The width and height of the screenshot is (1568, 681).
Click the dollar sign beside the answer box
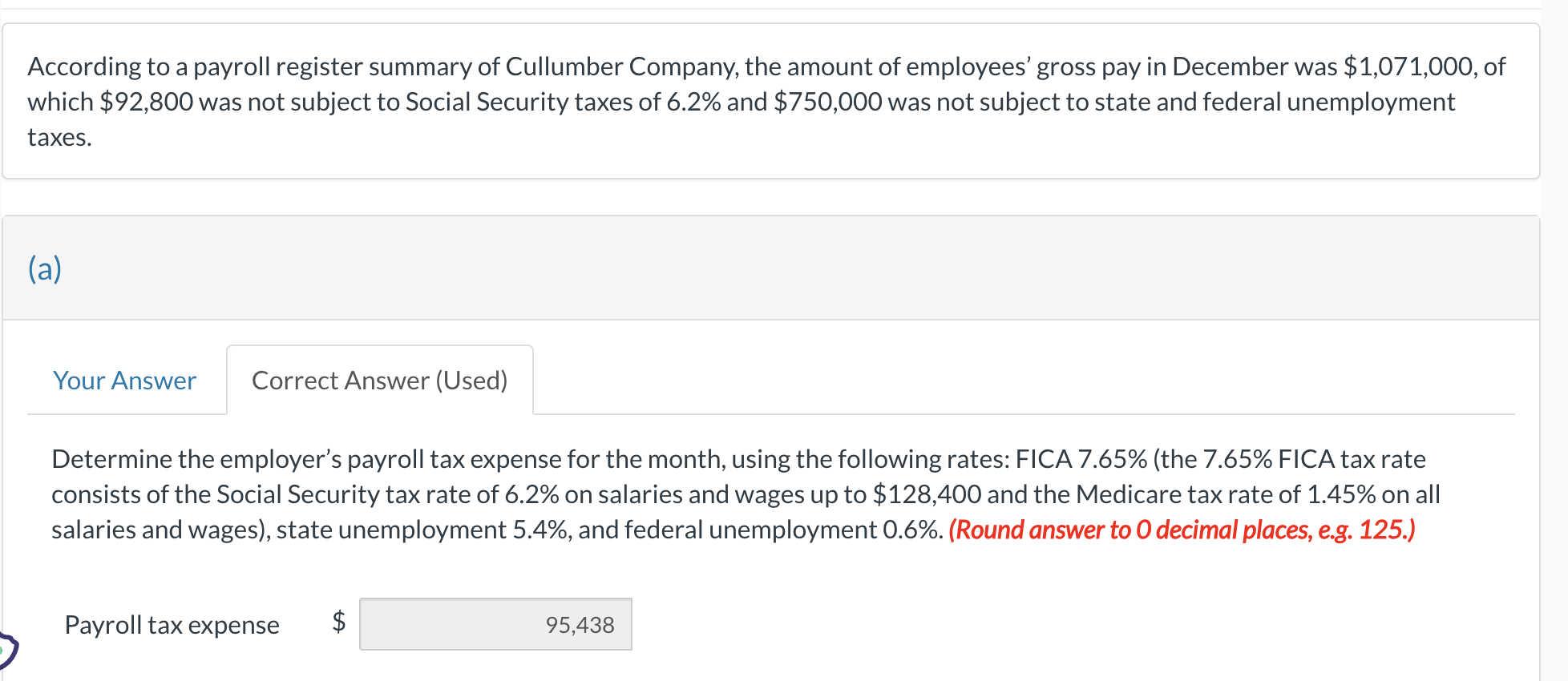point(337,624)
